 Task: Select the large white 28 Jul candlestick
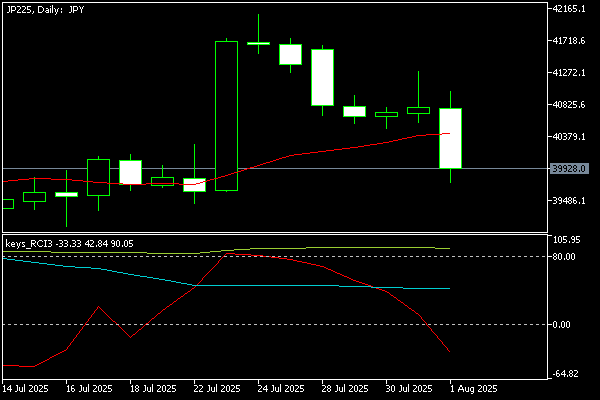[x=323, y=77]
